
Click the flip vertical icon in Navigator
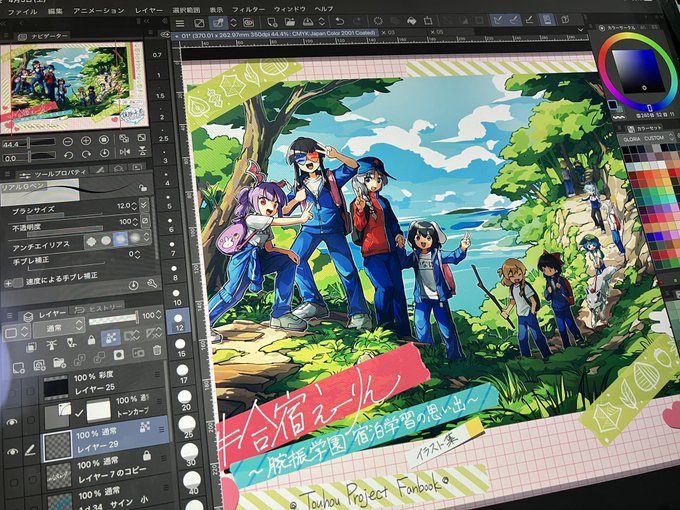click(x=142, y=150)
